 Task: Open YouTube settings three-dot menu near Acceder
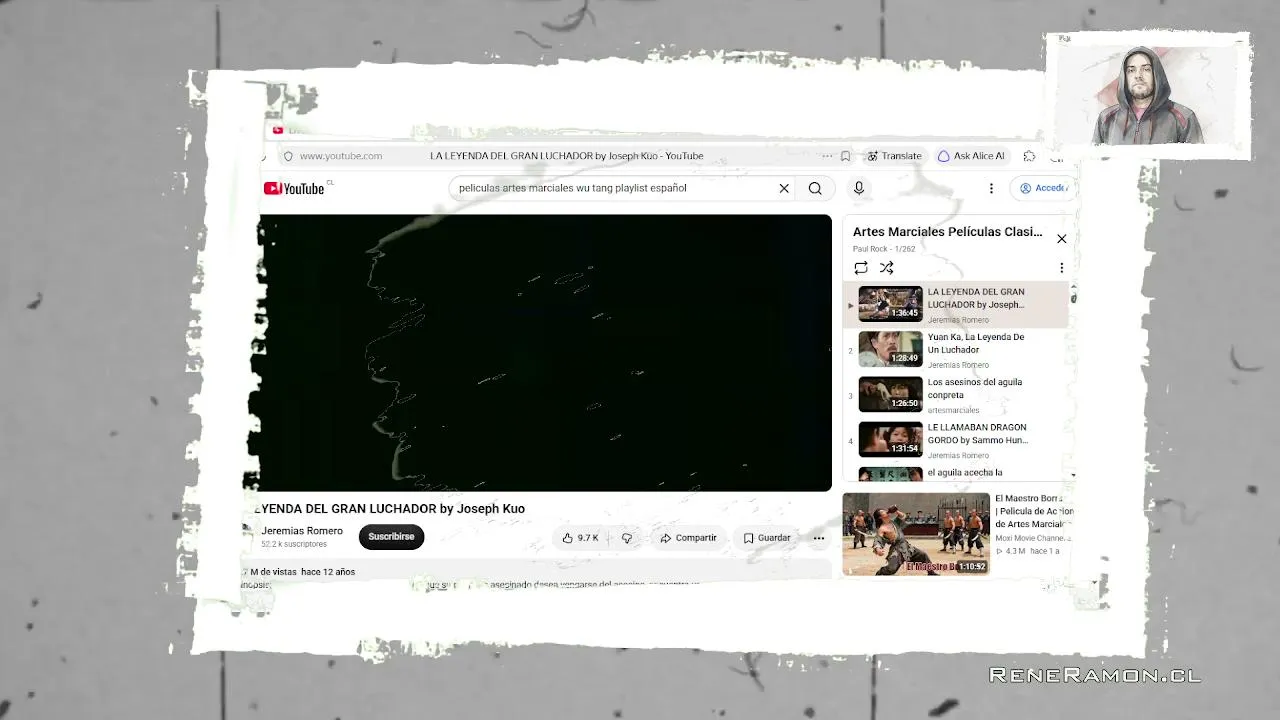click(991, 188)
